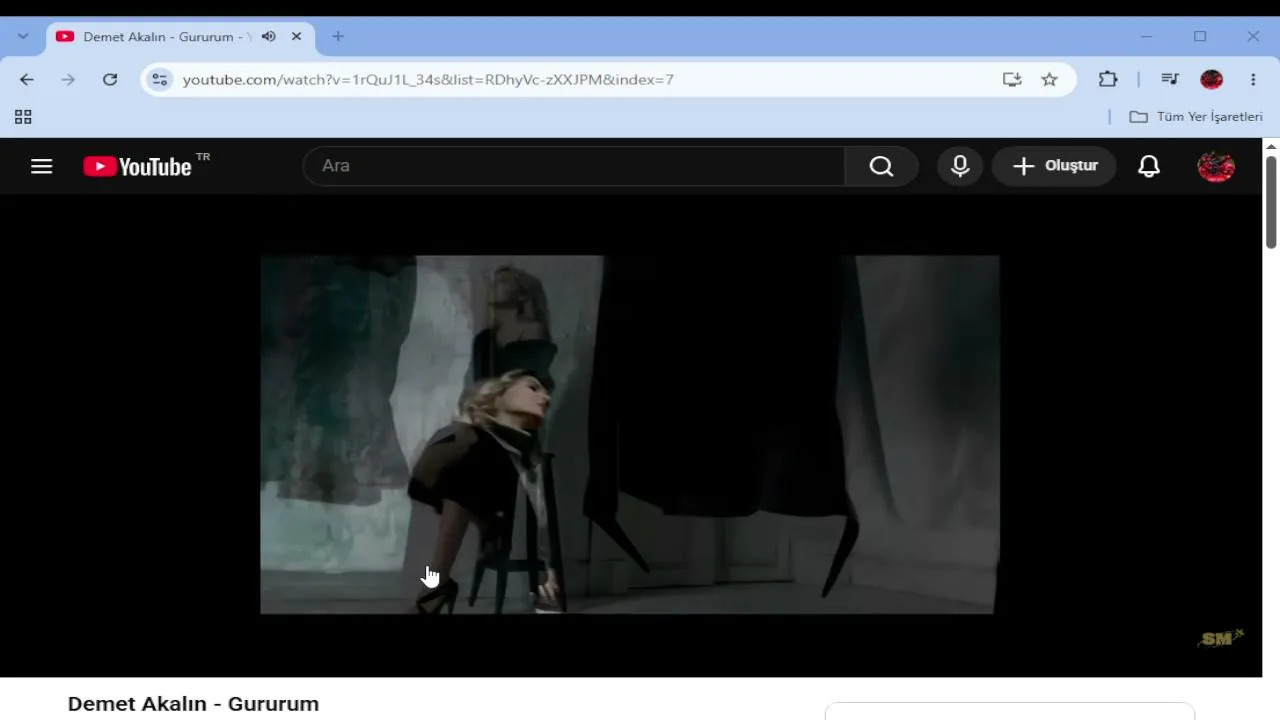The width and height of the screenshot is (1280, 720).
Task: Install app icon in address bar
Action: (x=1012, y=79)
